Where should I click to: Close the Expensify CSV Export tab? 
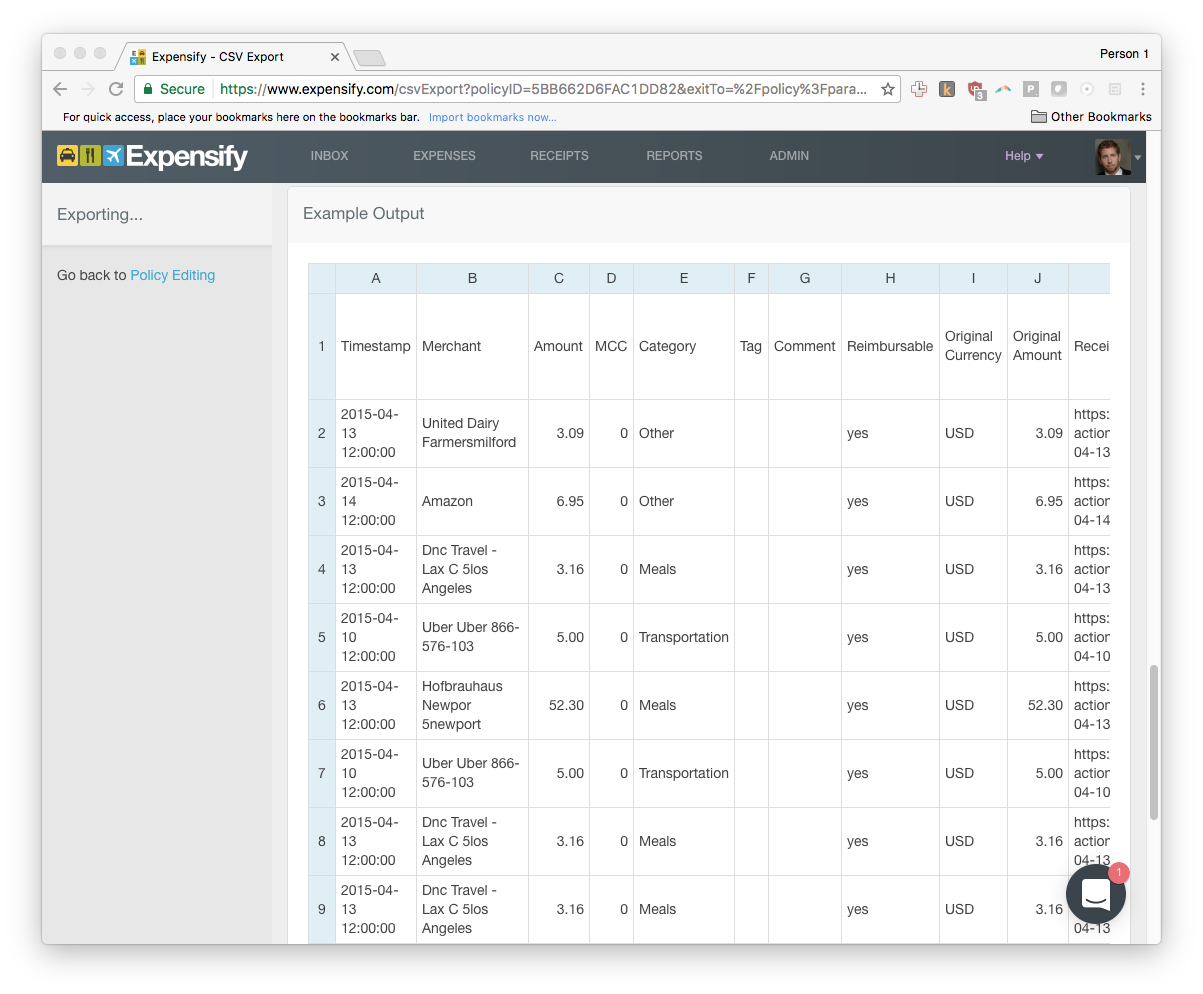(x=335, y=57)
